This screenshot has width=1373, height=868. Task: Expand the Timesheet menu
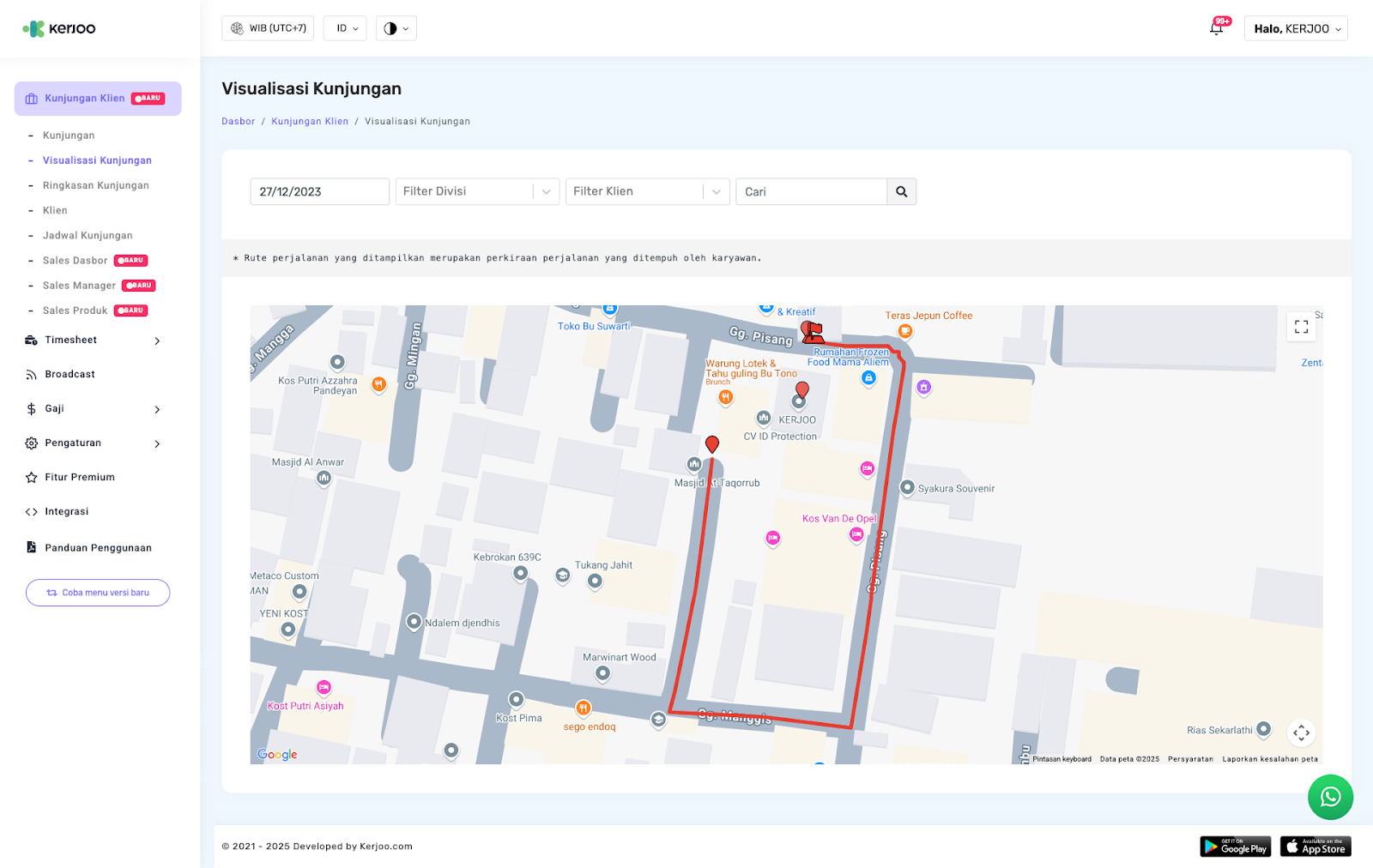click(93, 341)
